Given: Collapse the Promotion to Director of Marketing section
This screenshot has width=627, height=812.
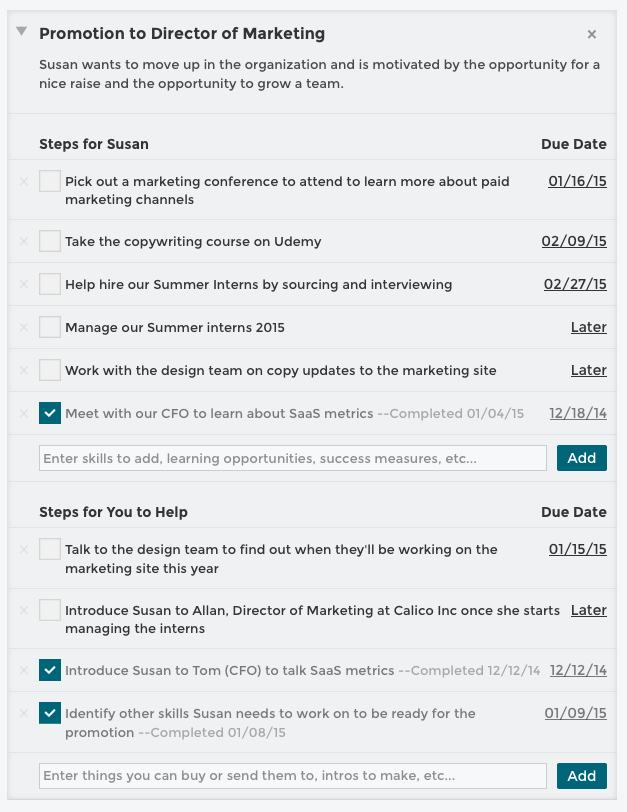Looking at the screenshot, I should (21, 32).
